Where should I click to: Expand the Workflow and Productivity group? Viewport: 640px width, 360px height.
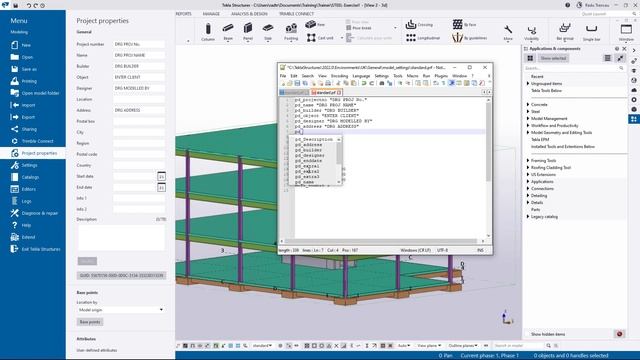tap(528, 126)
